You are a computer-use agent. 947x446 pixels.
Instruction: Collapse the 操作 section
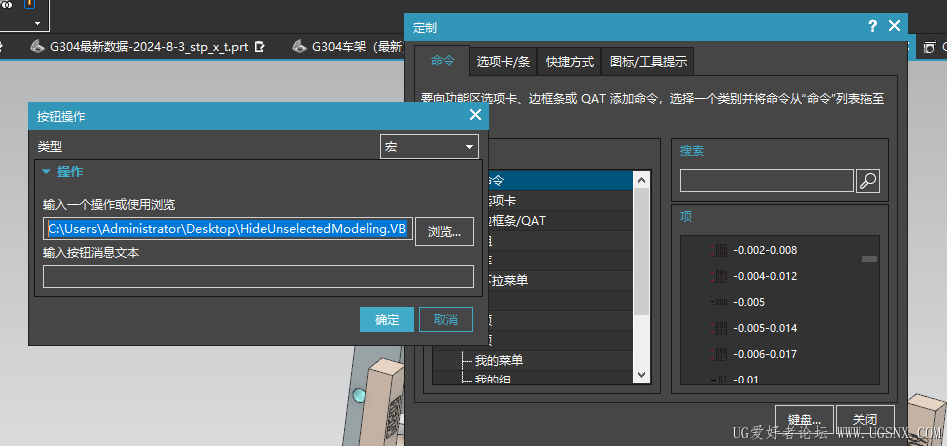coord(47,172)
